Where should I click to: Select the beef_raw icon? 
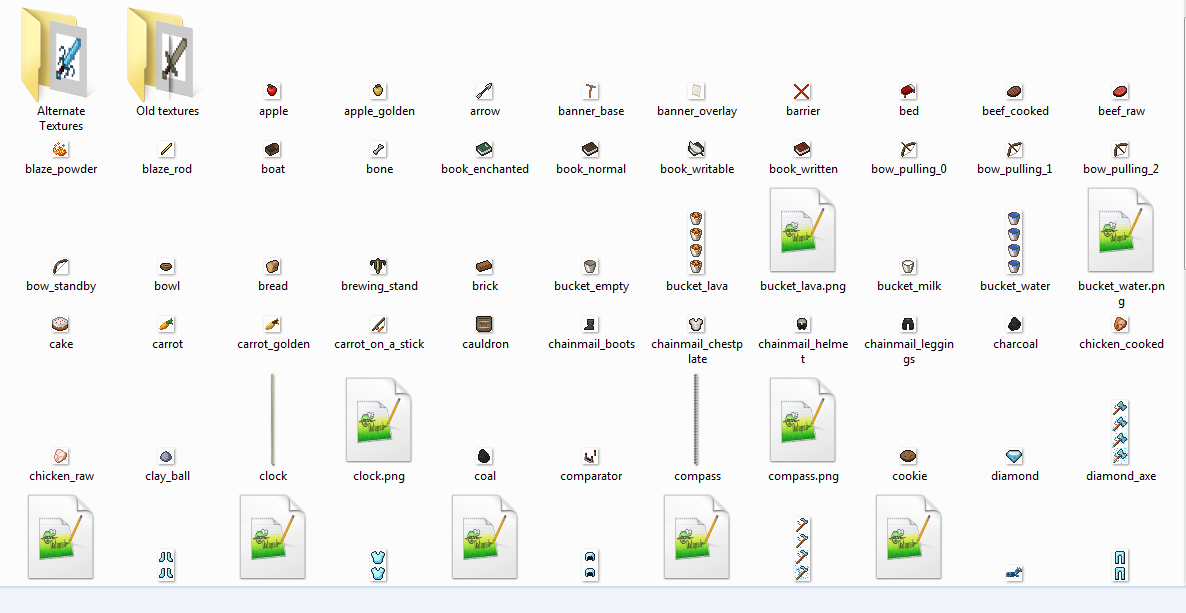point(1120,91)
